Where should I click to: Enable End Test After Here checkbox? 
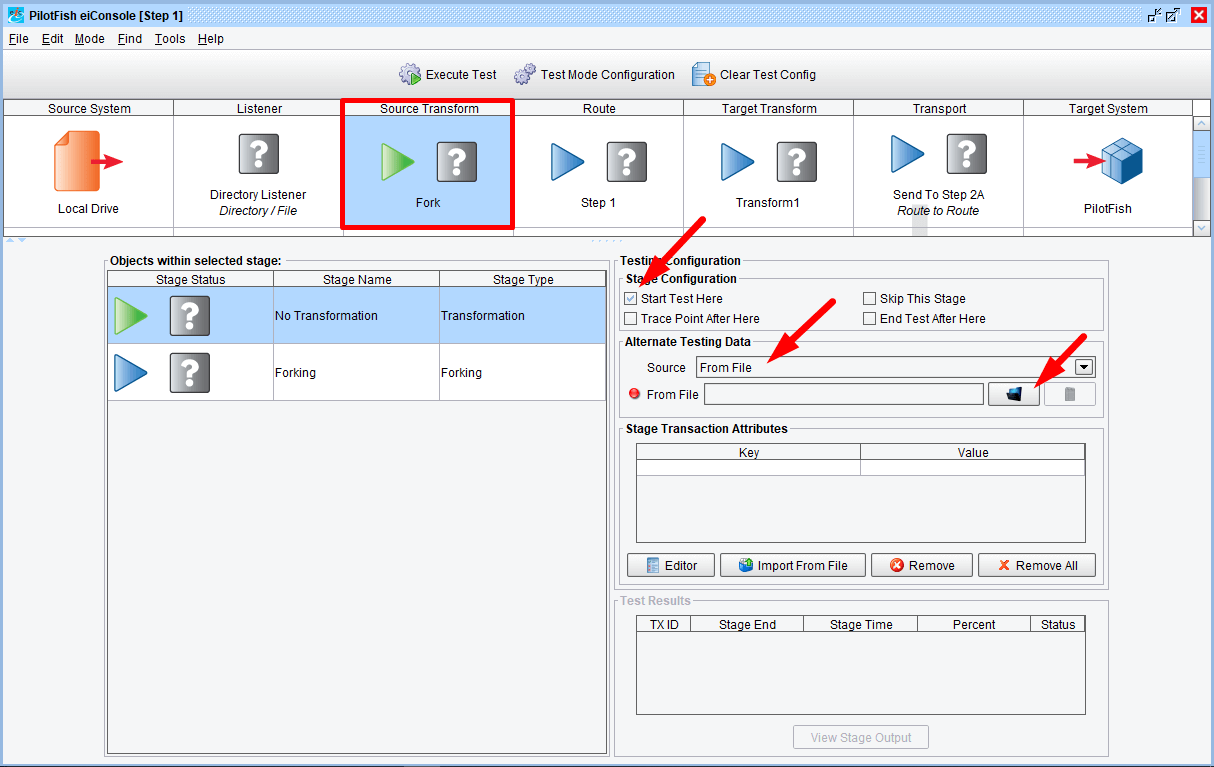(870, 319)
